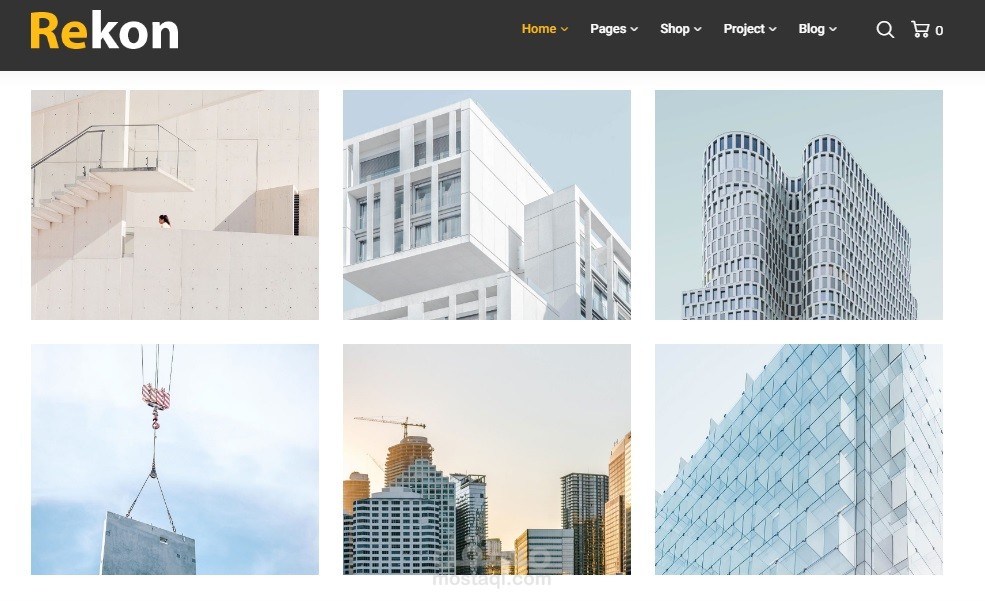Open the twin cylindrical towers image
This screenshot has height=601, width=985.
tap(798, 205)
